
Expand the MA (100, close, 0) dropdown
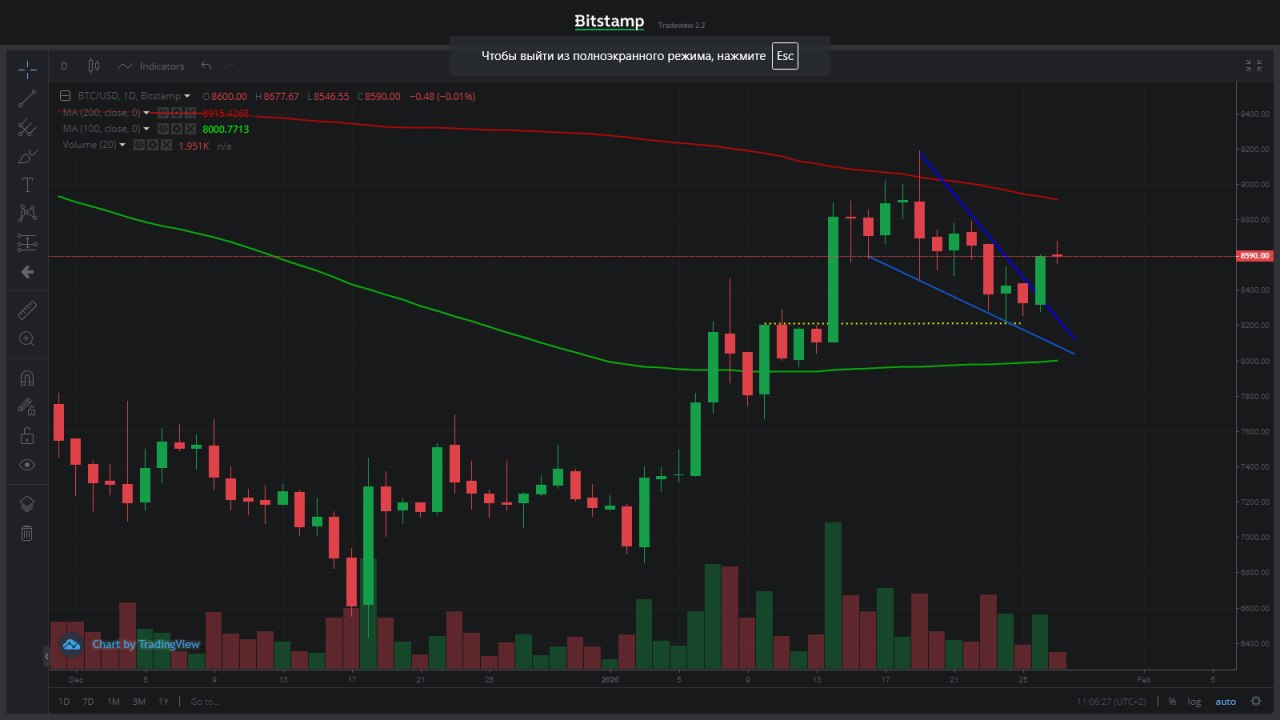(x=146, y=129)
